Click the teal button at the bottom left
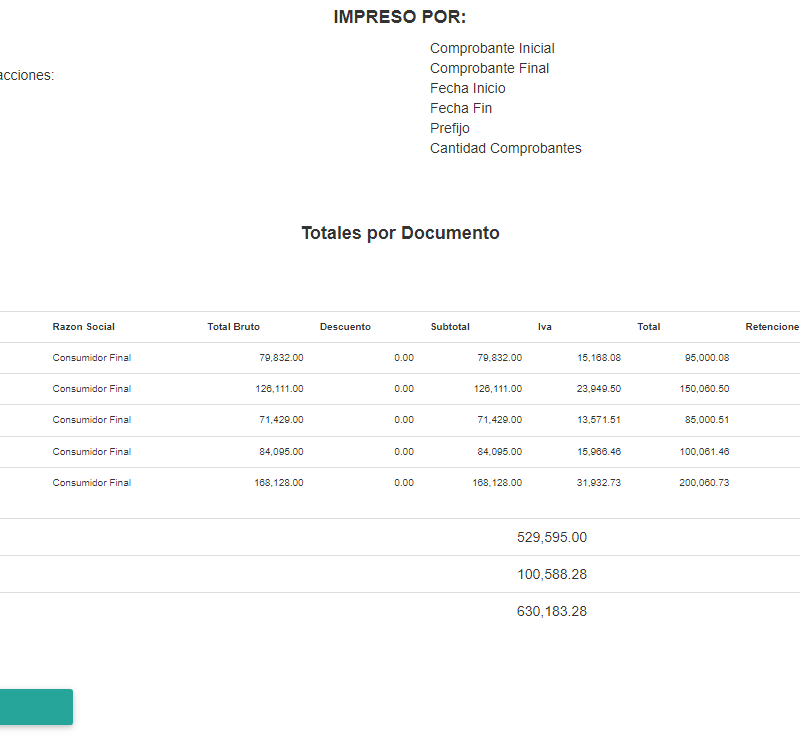Screen dimensions: 800x749 pyautogui.click(x=35, y=707)
